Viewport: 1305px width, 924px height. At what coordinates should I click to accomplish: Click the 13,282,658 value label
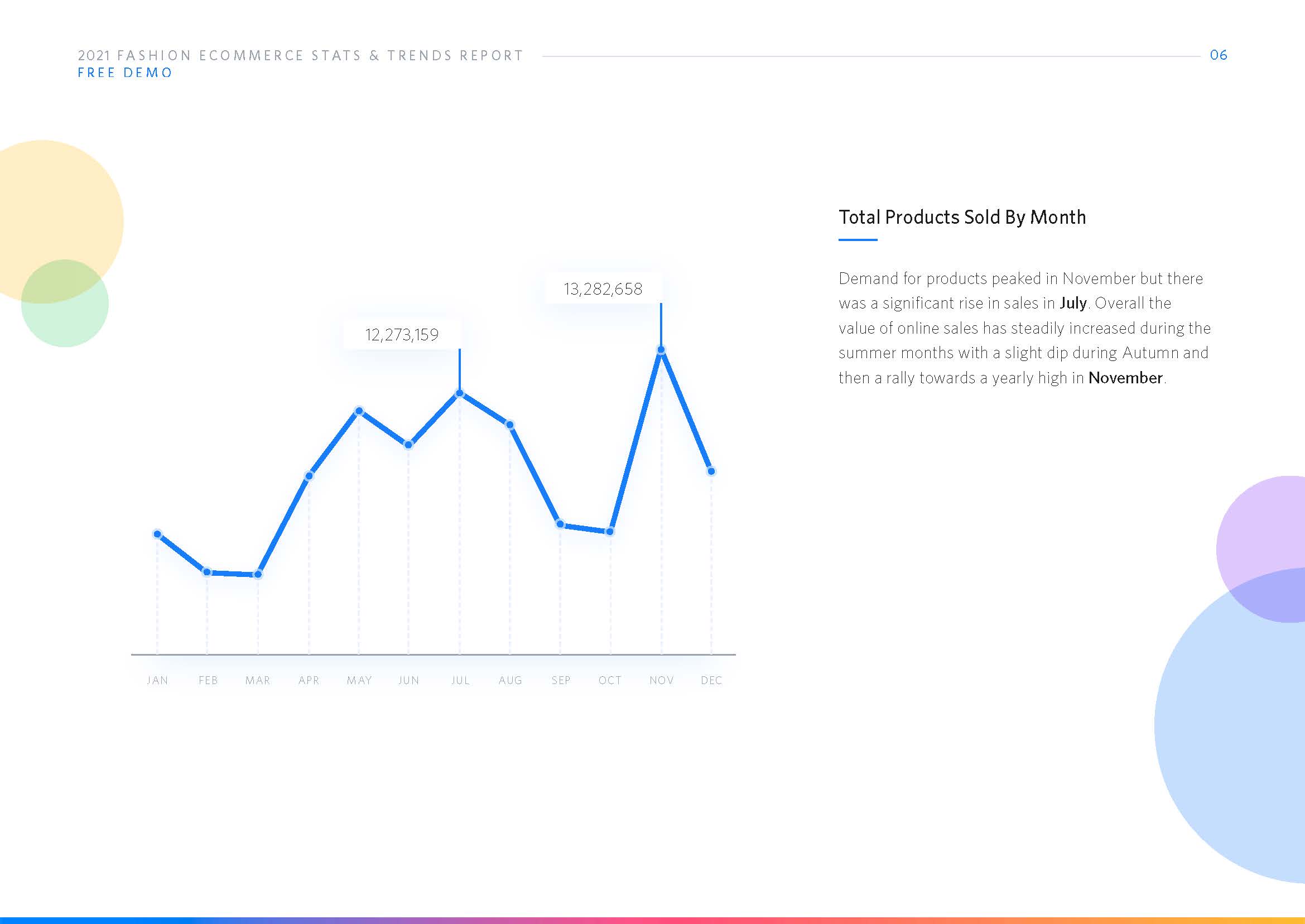(x=603, y=289)
